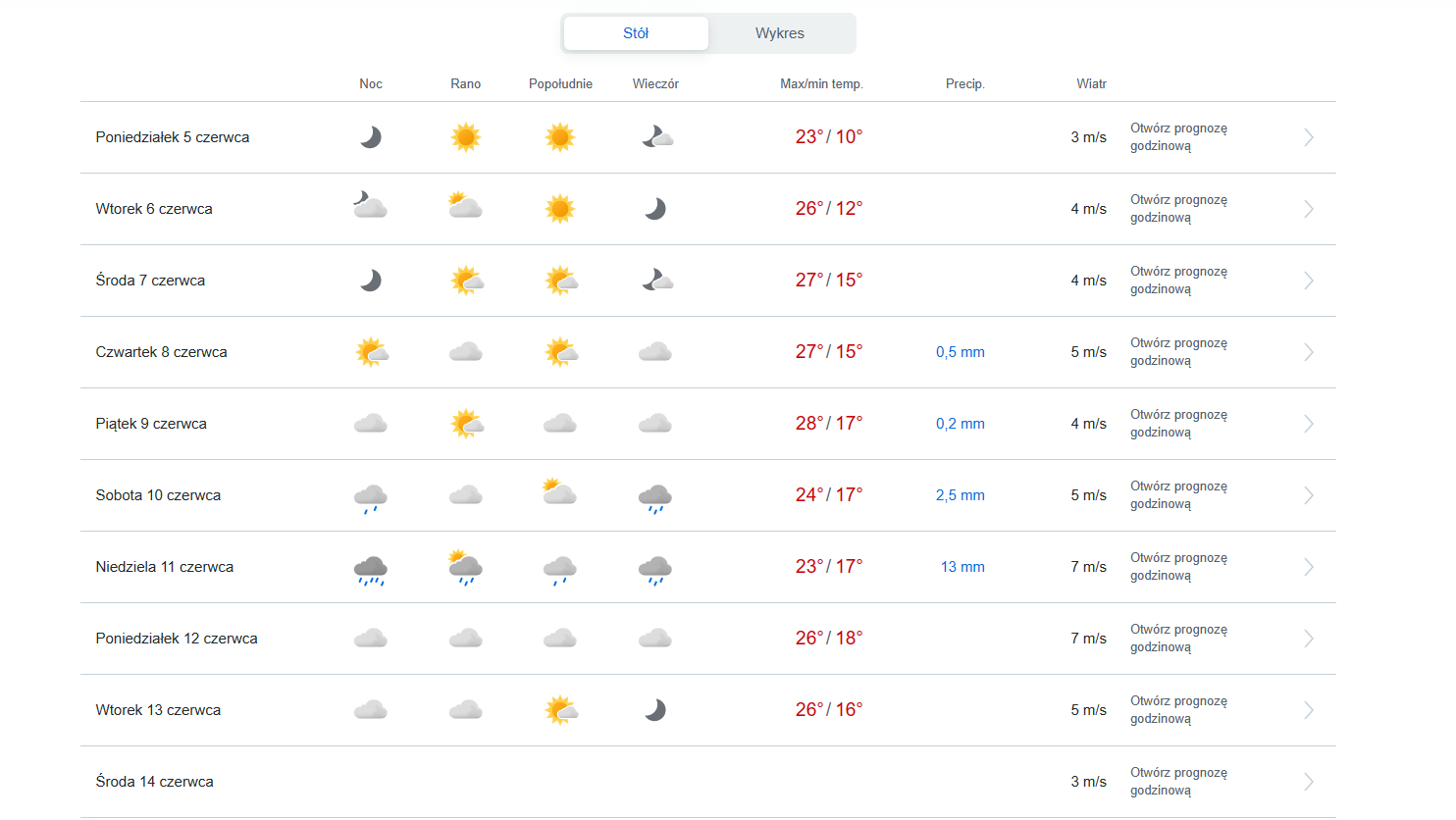Screen dimensions: 1456x820
Task: Click the rainy night icon for Sobota 10 czerwca
Action: [x=371, y=497]
